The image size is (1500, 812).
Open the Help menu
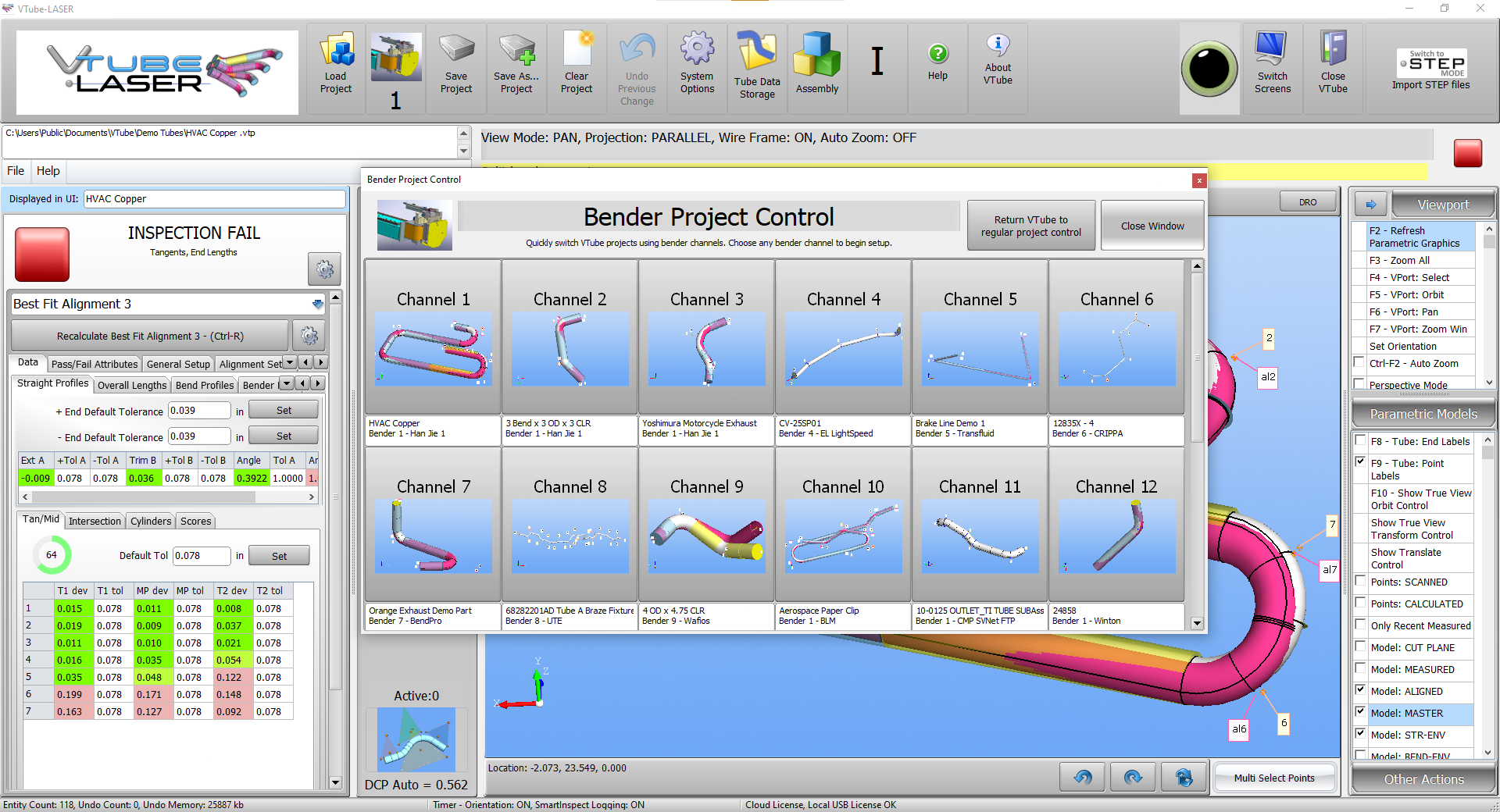click(x=48, y=171)
